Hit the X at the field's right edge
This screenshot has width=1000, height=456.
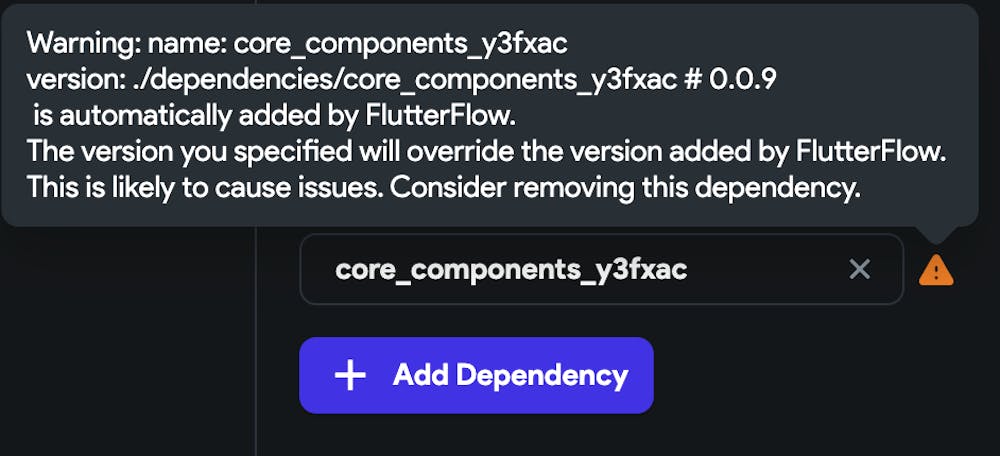click(859, 269)
